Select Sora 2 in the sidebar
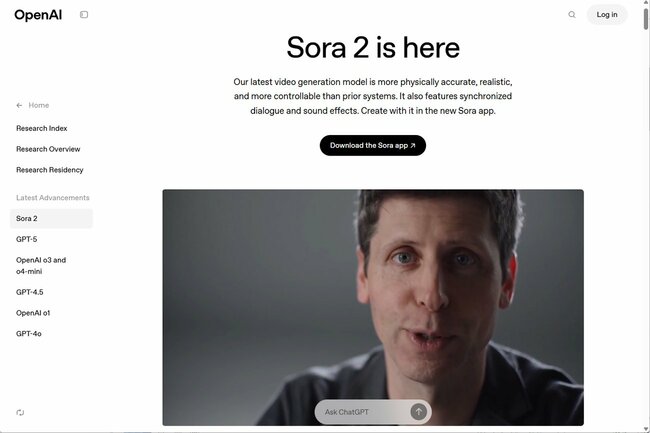The width and height of the screenshot is (650, 433). coord(51,218)
